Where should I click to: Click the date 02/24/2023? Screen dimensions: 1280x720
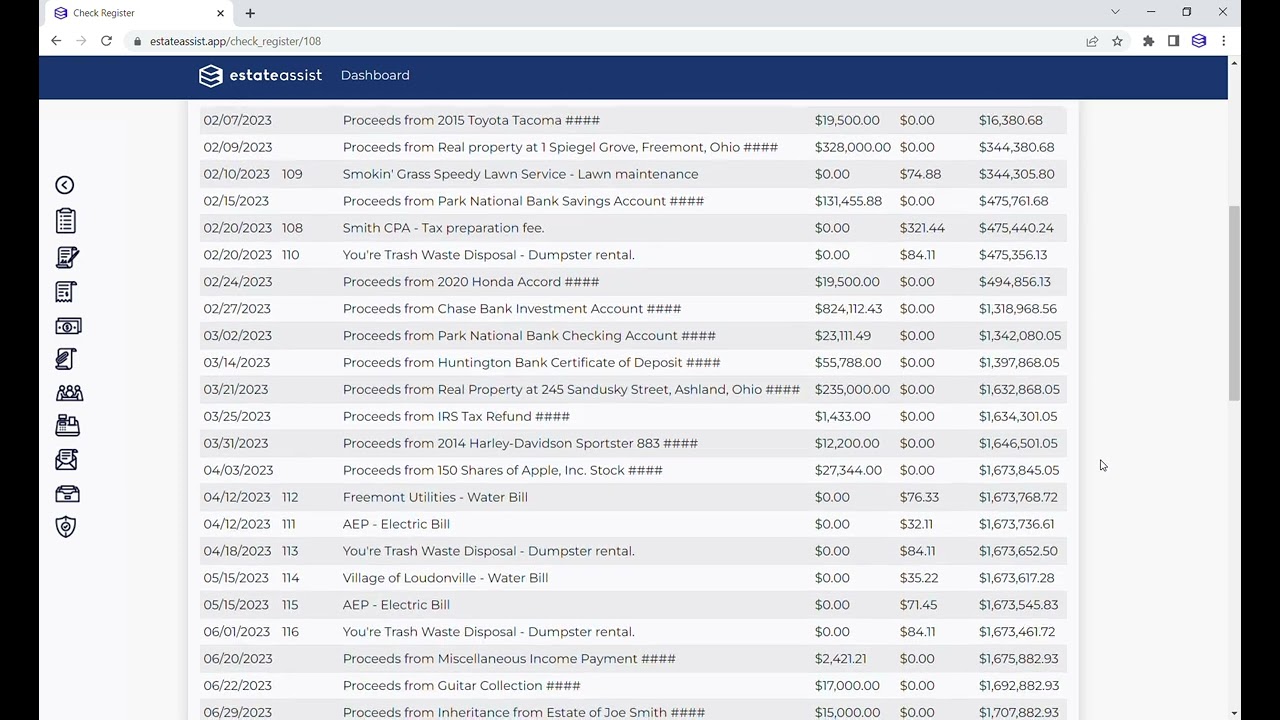(x=237, y=282)
